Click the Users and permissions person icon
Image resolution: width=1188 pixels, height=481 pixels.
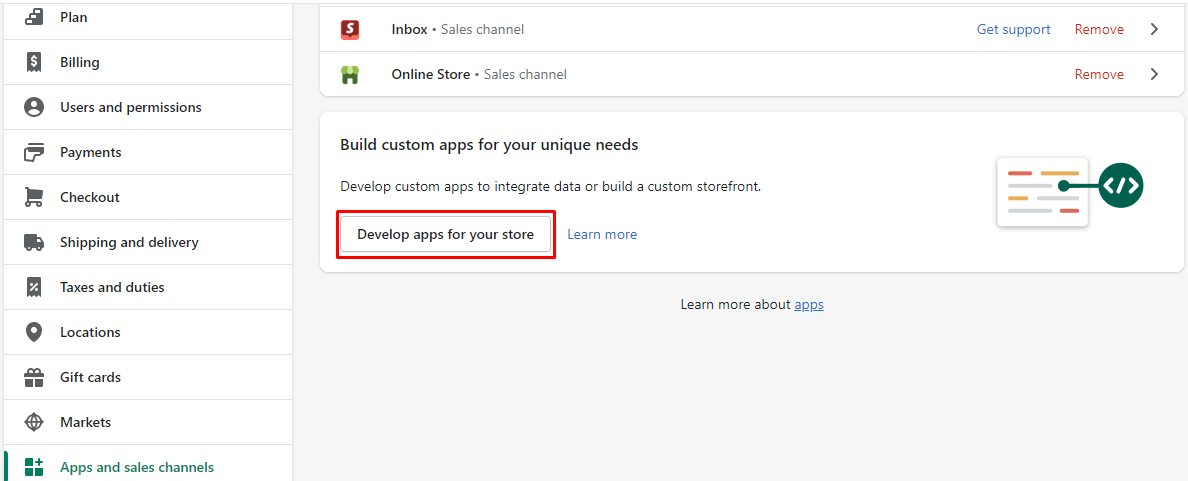[34, 107]
